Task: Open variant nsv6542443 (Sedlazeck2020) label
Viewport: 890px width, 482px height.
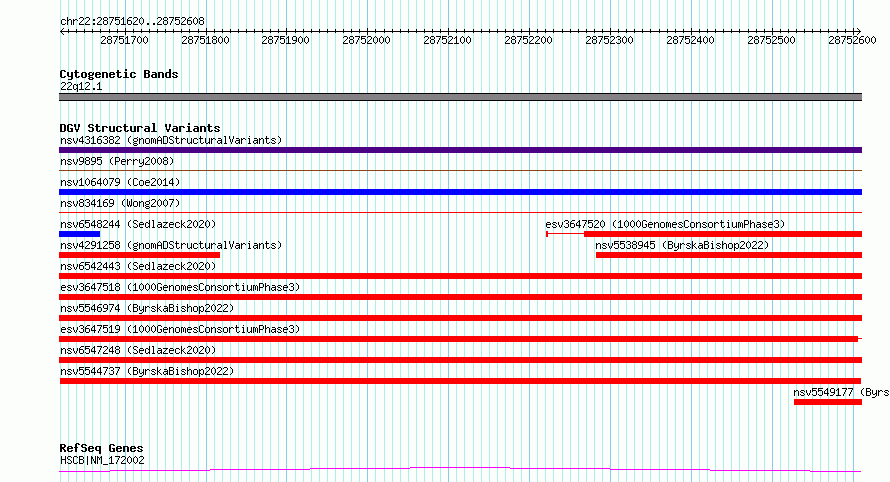Action: point(138,266)
